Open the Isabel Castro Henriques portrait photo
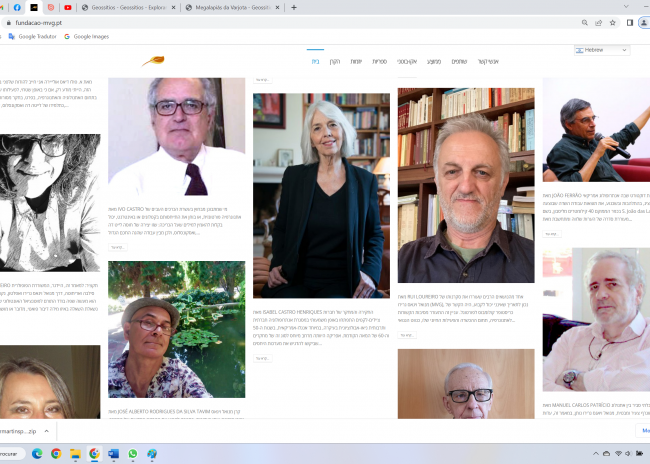 click(321, 196)
